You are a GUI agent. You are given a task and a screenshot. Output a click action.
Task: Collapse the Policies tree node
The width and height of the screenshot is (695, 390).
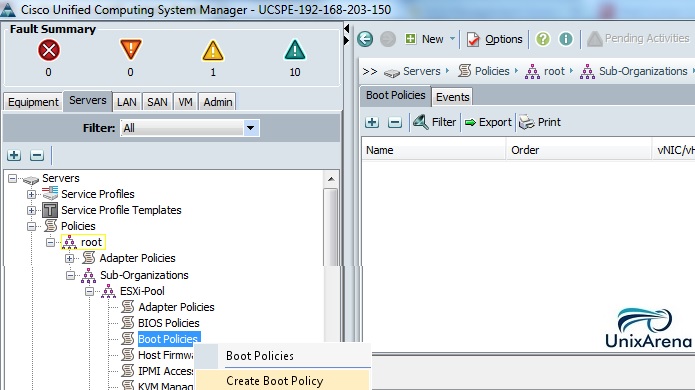pos(31,226)
